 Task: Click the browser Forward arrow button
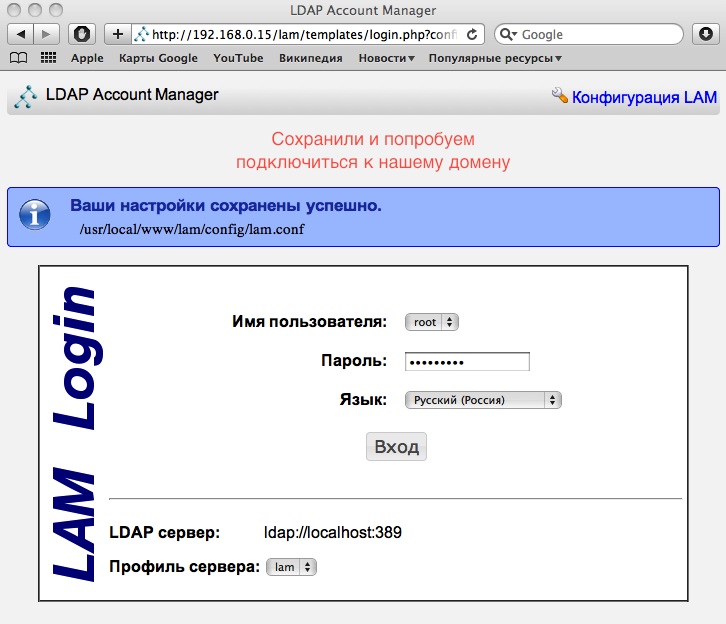(x=47, y=34)
